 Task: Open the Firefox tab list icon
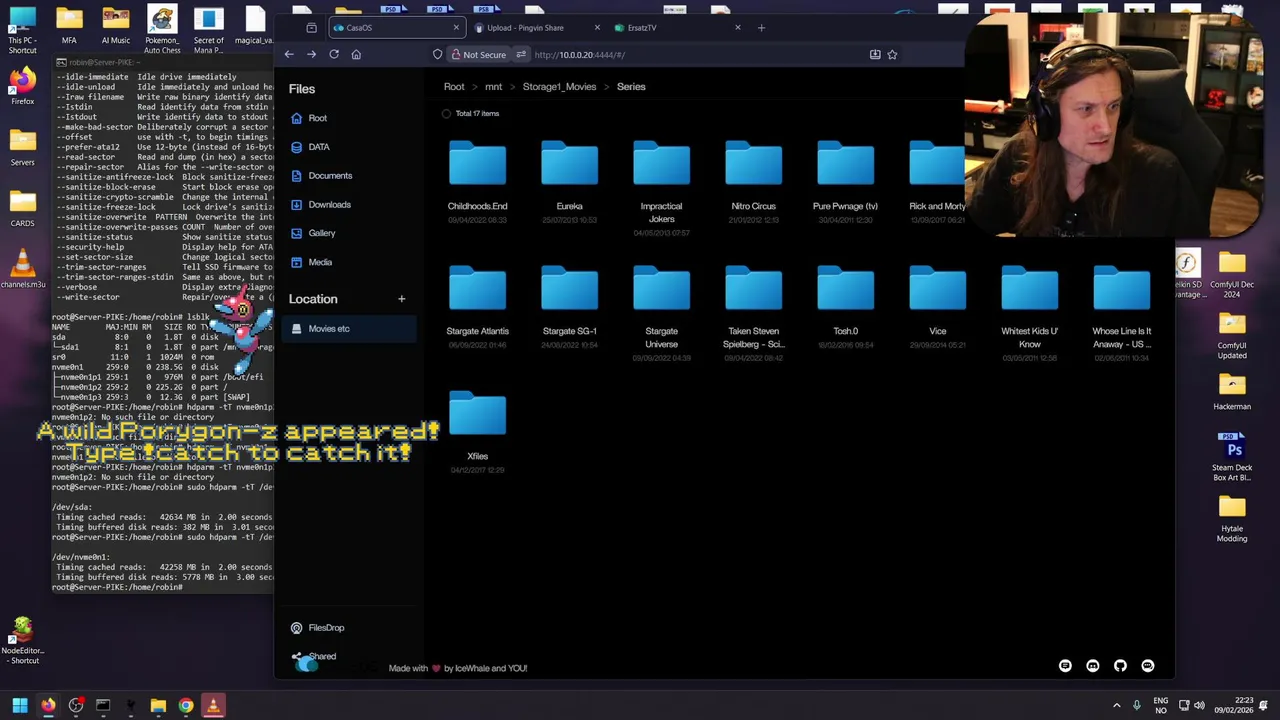311,28
